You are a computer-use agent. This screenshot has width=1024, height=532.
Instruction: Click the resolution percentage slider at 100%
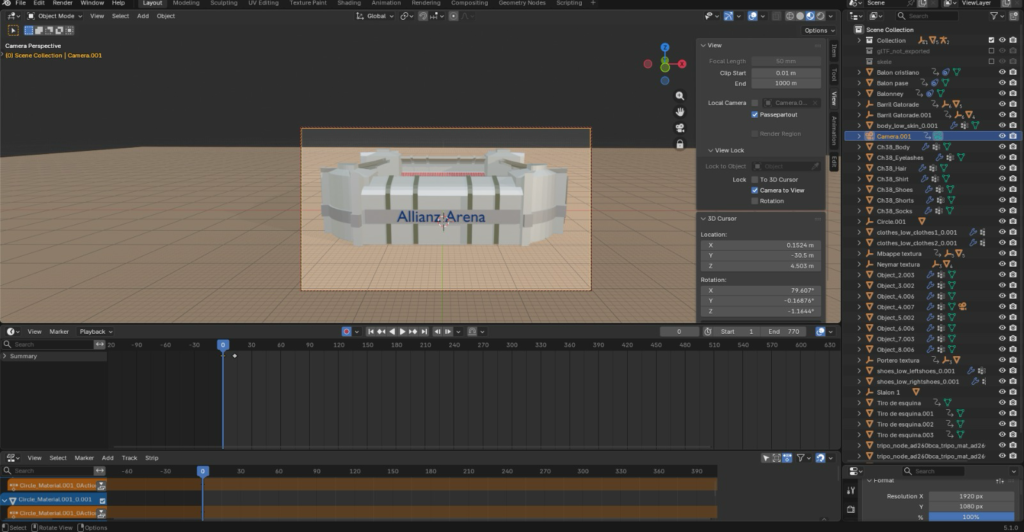click(971, 517)
